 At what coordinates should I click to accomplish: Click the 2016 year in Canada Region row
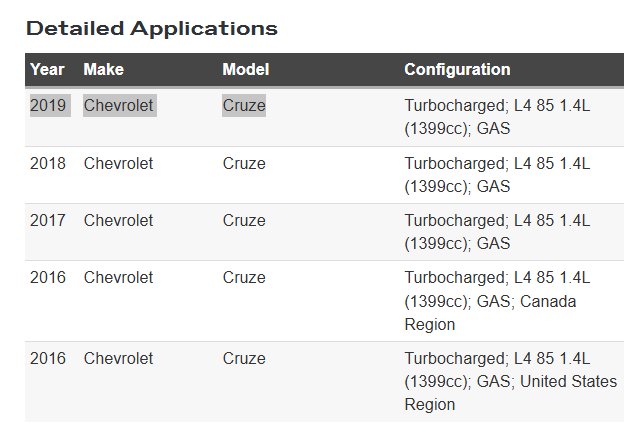(47, 277)
